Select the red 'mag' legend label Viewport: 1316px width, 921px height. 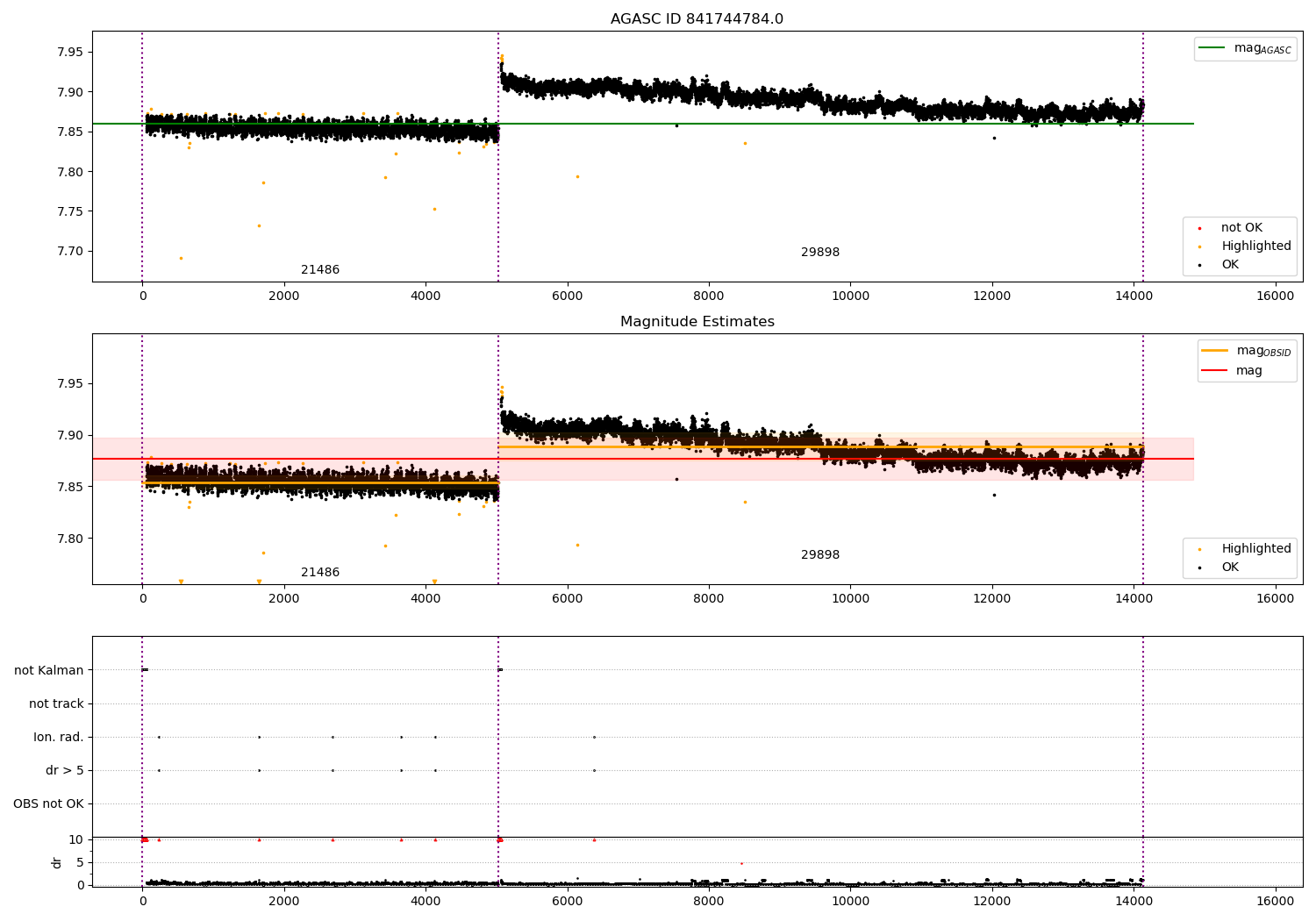click(x=1248, y=371)
